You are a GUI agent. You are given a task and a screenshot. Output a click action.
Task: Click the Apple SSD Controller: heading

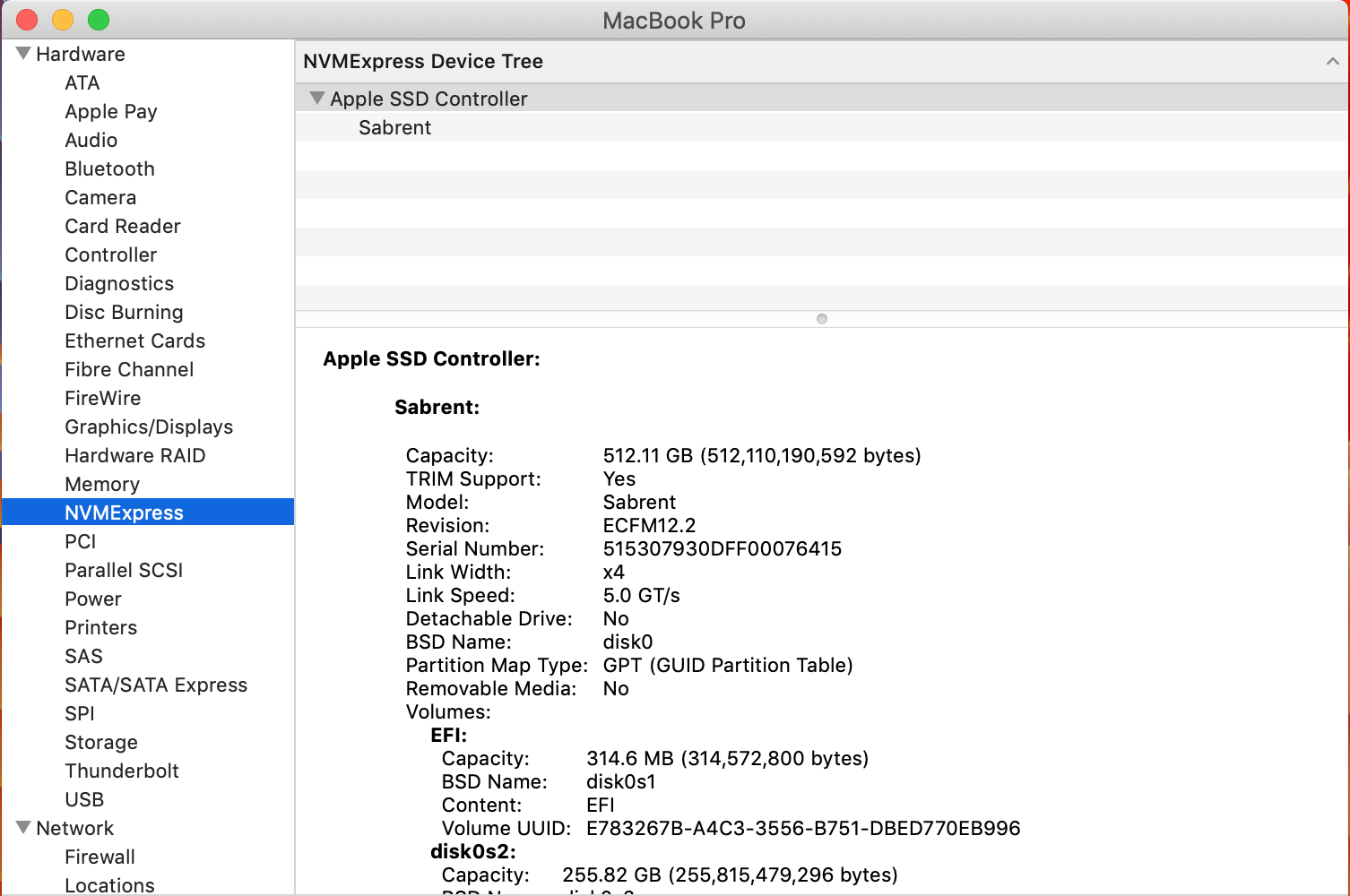(431, 358)
